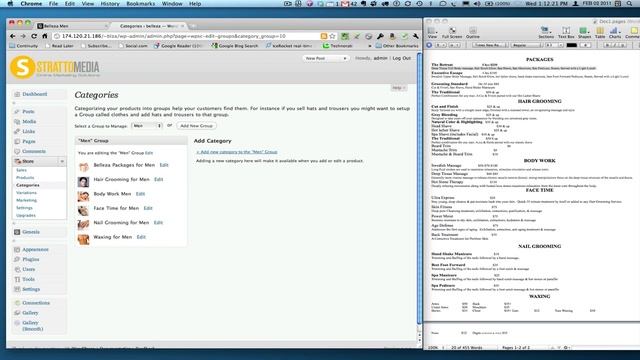640x360 pixels.
Task: Click the Apple logo menu
Action: 10,4
